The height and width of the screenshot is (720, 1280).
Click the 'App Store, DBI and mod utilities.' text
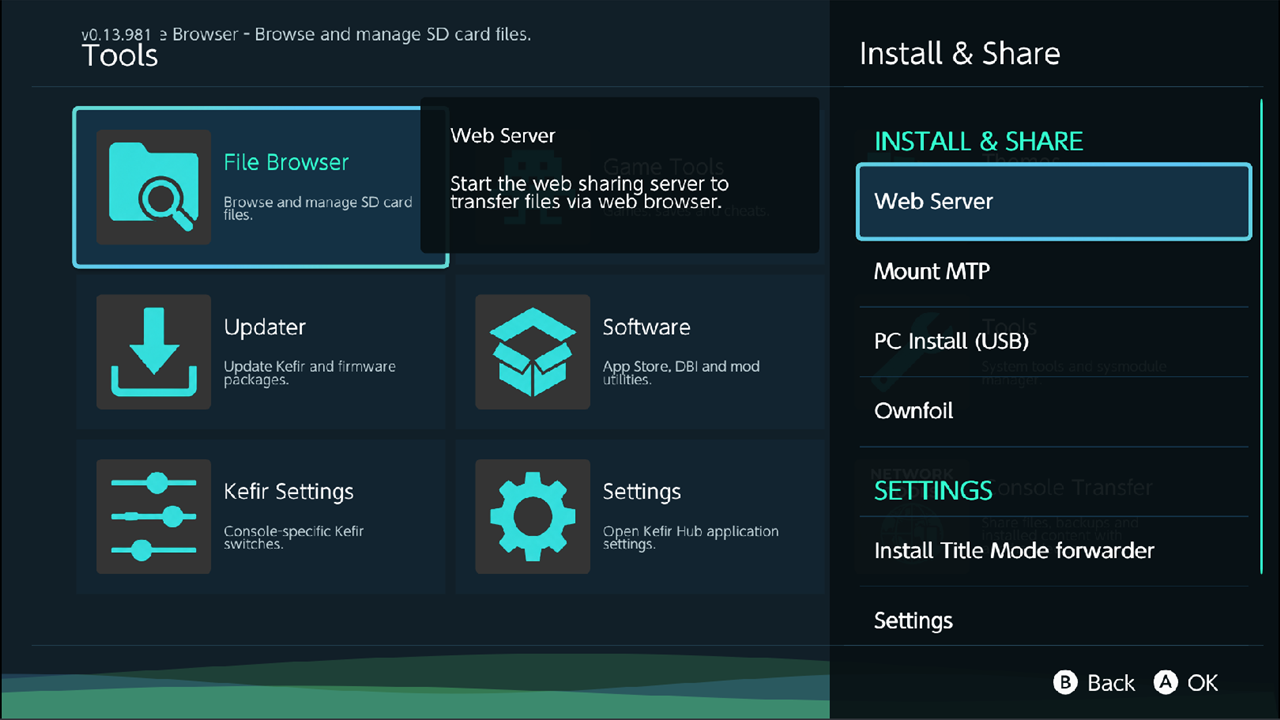click(681, 373)
